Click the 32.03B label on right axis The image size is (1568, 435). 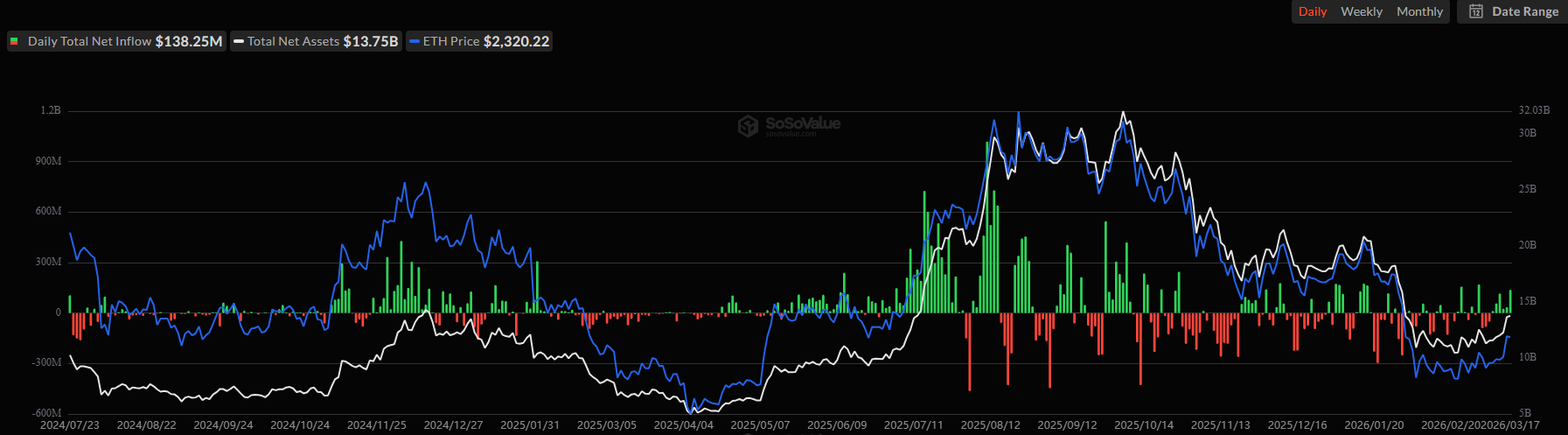(1534, 110)
